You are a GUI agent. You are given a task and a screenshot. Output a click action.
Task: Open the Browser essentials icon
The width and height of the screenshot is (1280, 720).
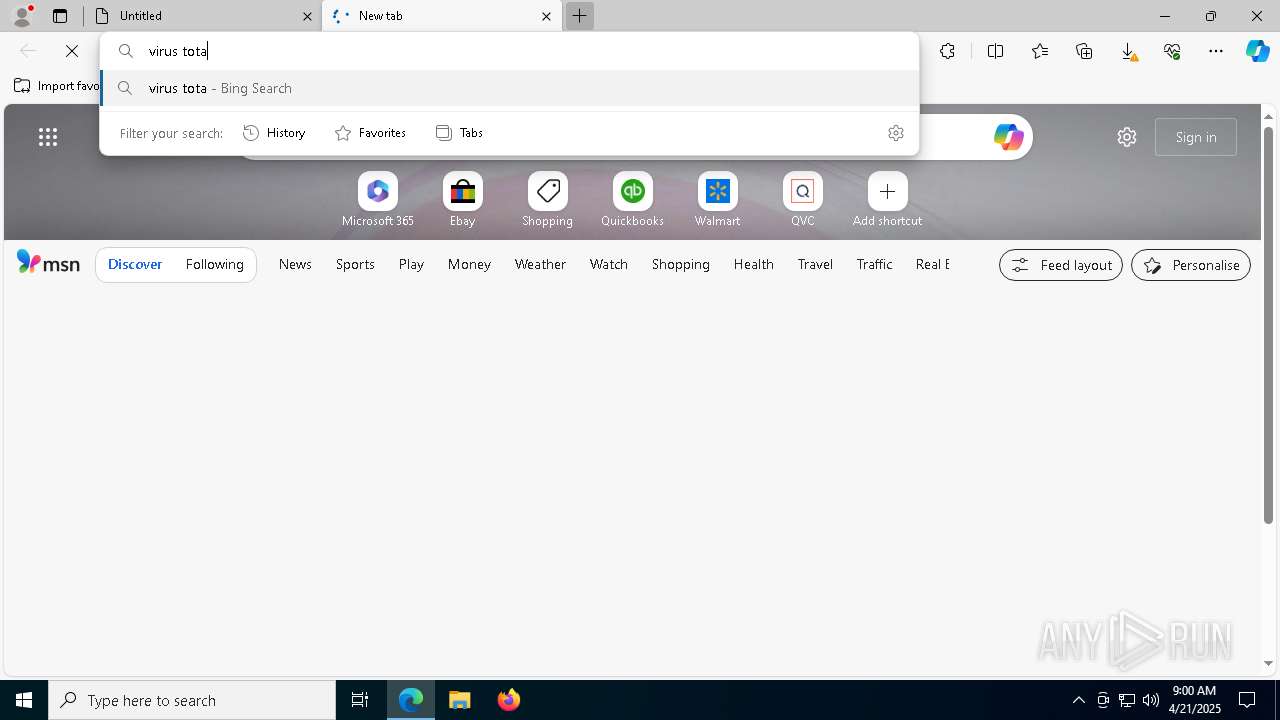tap(1172, 51)
